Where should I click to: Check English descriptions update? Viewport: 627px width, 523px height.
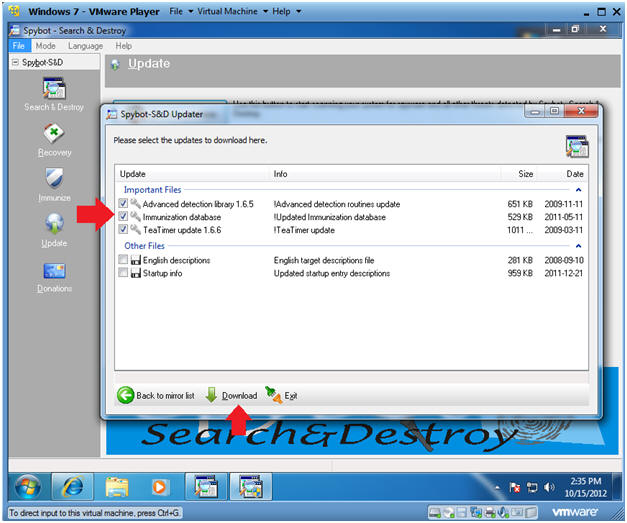[x=123, y=260]
